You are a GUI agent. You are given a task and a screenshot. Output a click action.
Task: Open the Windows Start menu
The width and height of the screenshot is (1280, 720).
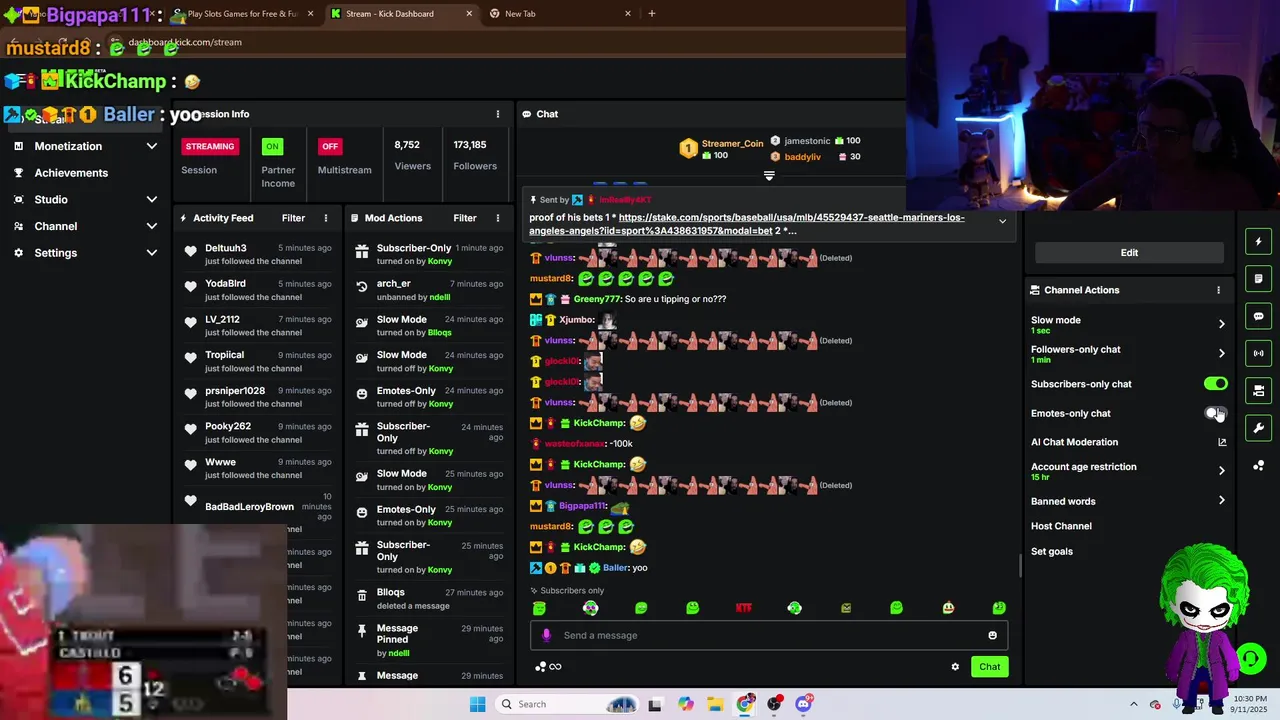(x=478, y=704)
